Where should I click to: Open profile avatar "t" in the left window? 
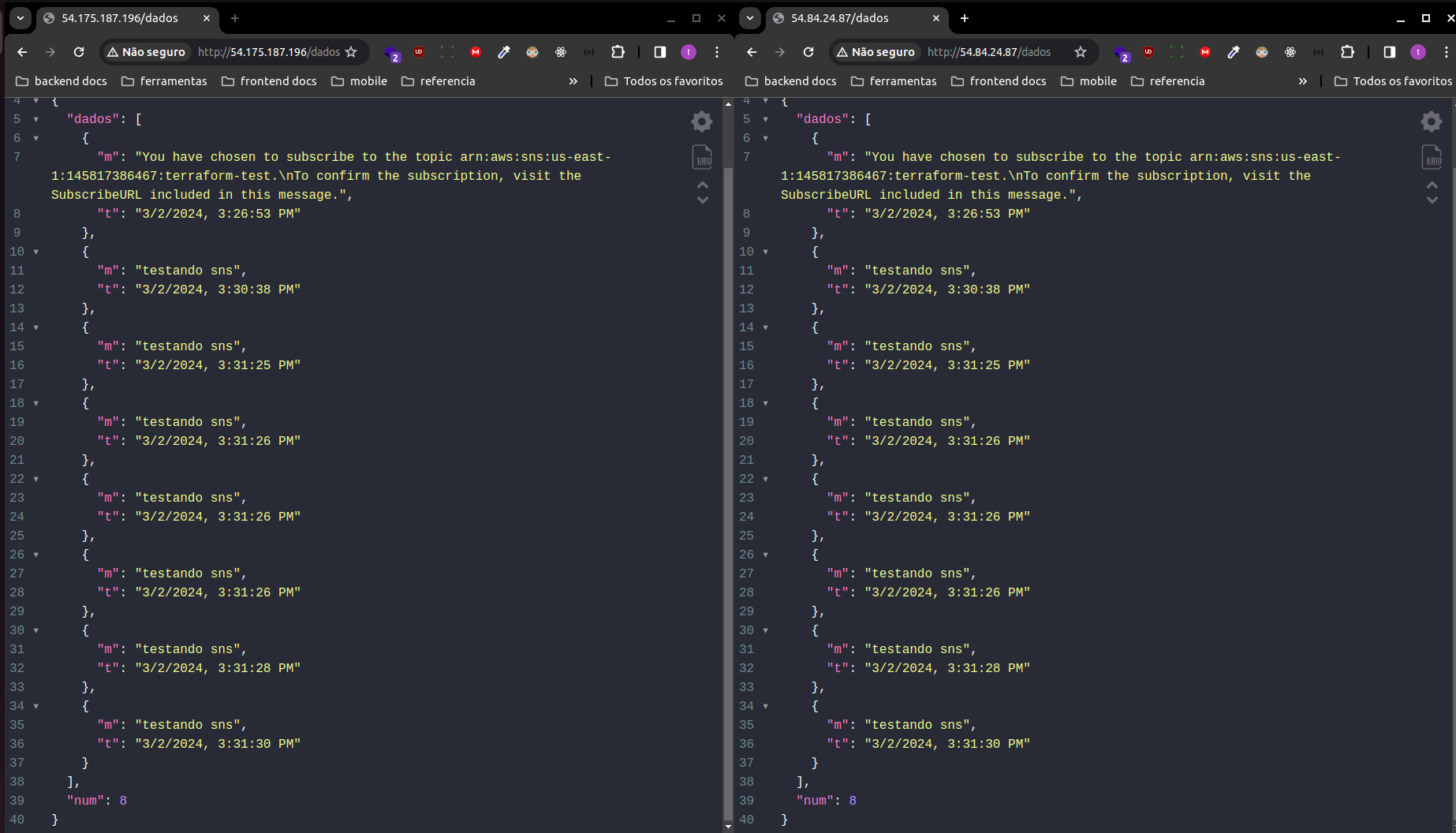pyautogui.click(x=689, y=52)
